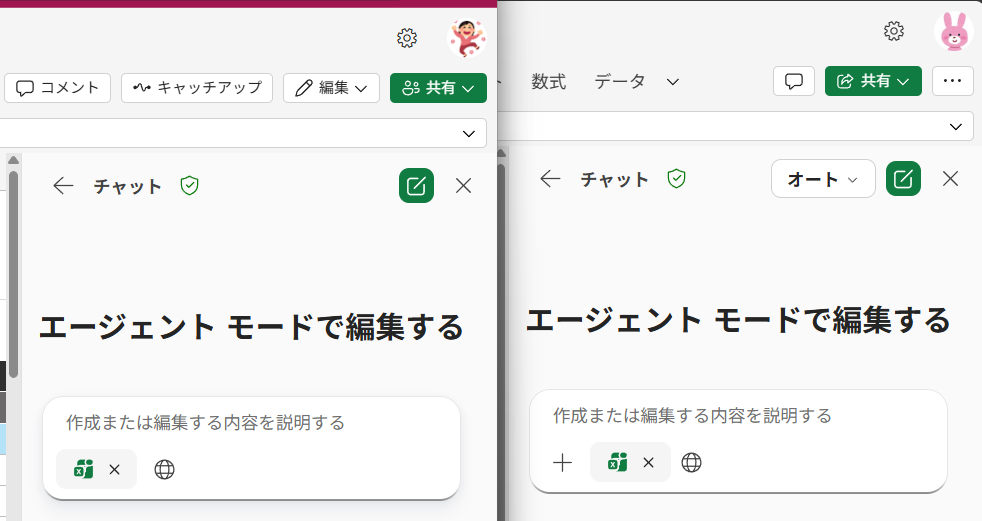Start a new chat in the right panel
Screen dimensions: 982x521
point(903,179)
